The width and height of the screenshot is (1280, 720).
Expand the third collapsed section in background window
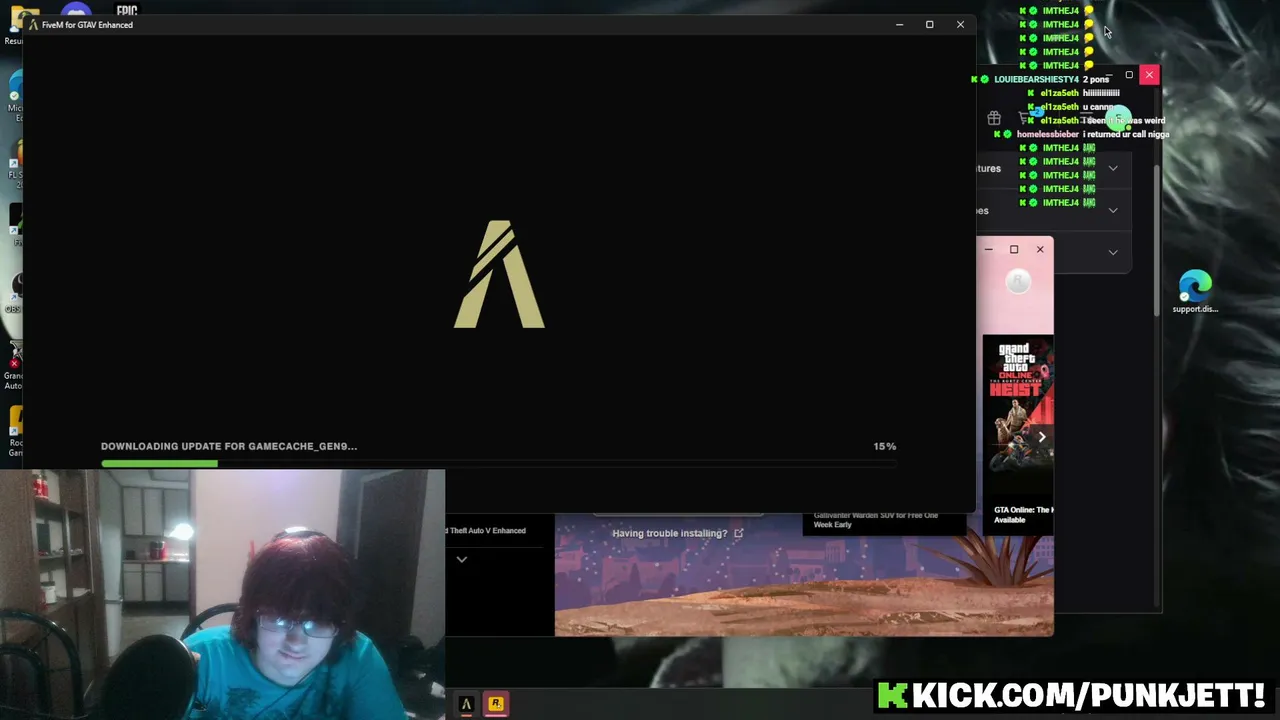point(1113,252)
